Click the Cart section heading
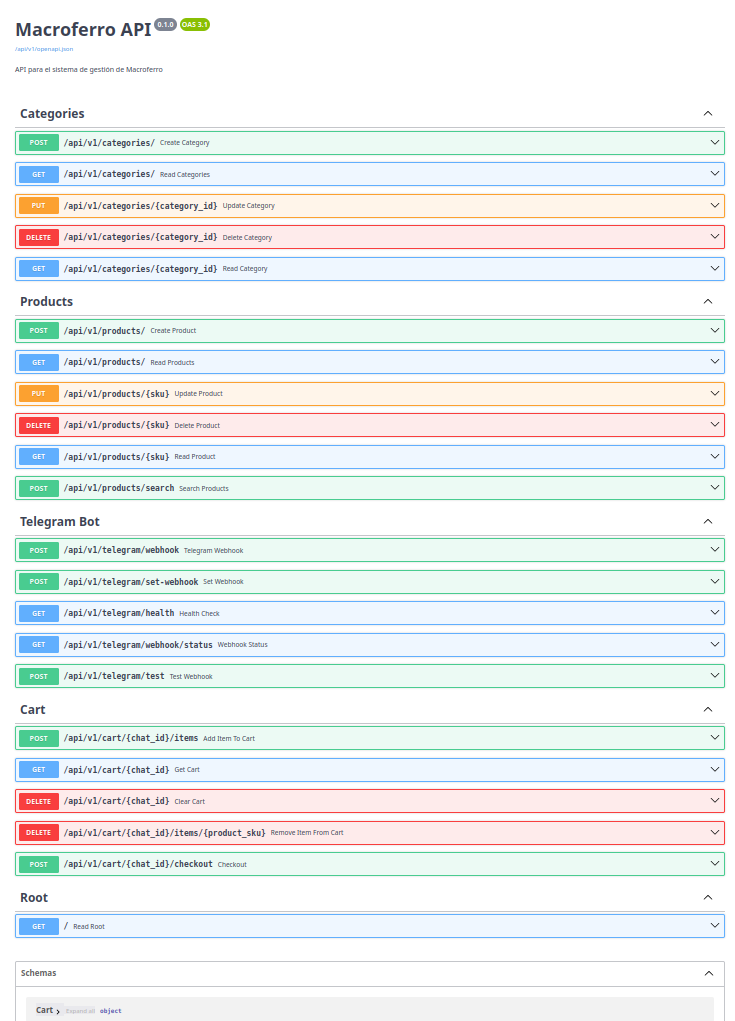Screen dimensions: 735x1021 (33, 709)
